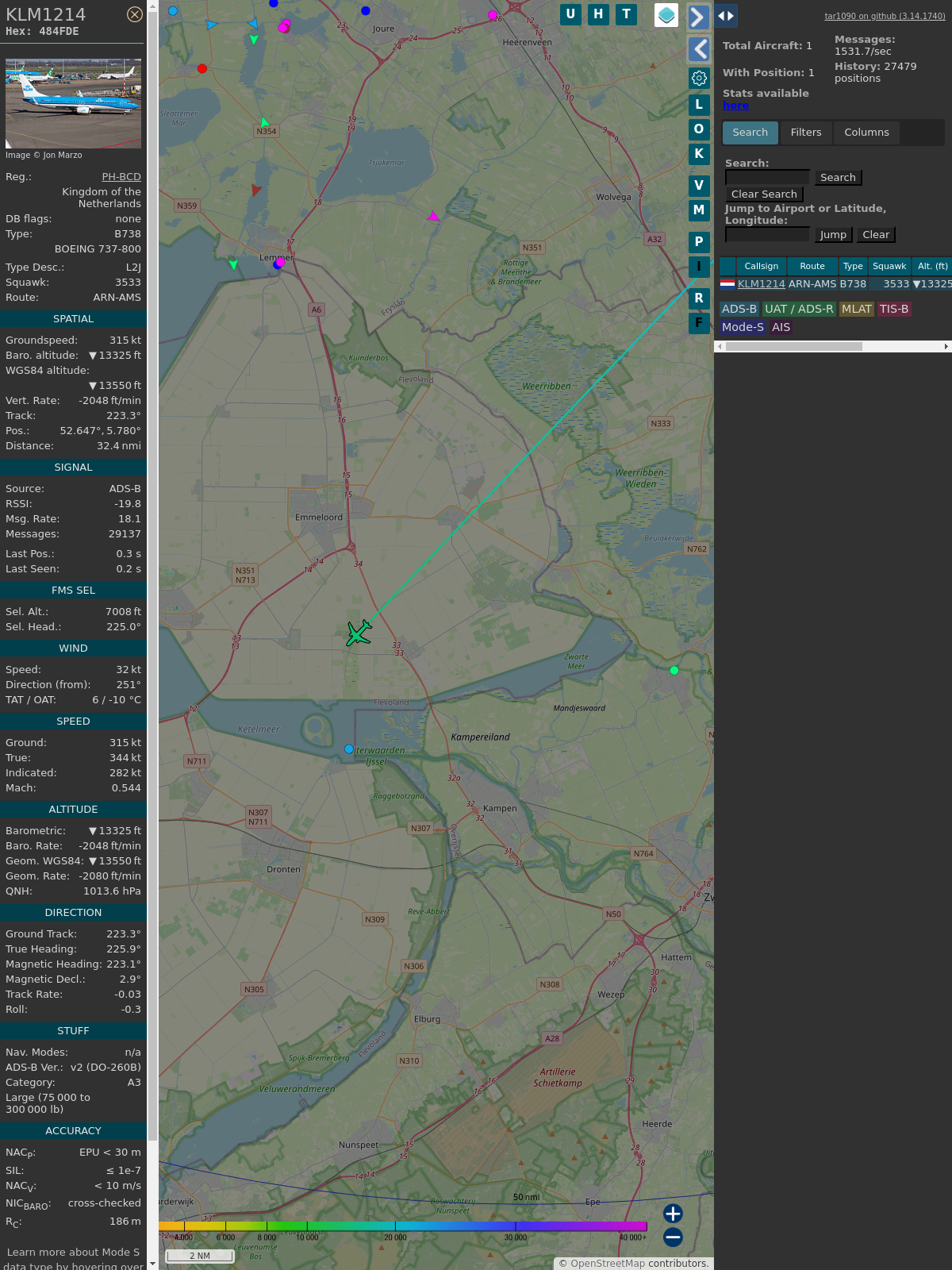Zoom in with the plus button
Screen dimensions: 952x1270
pyautogui.click(x=673, y=1214)
